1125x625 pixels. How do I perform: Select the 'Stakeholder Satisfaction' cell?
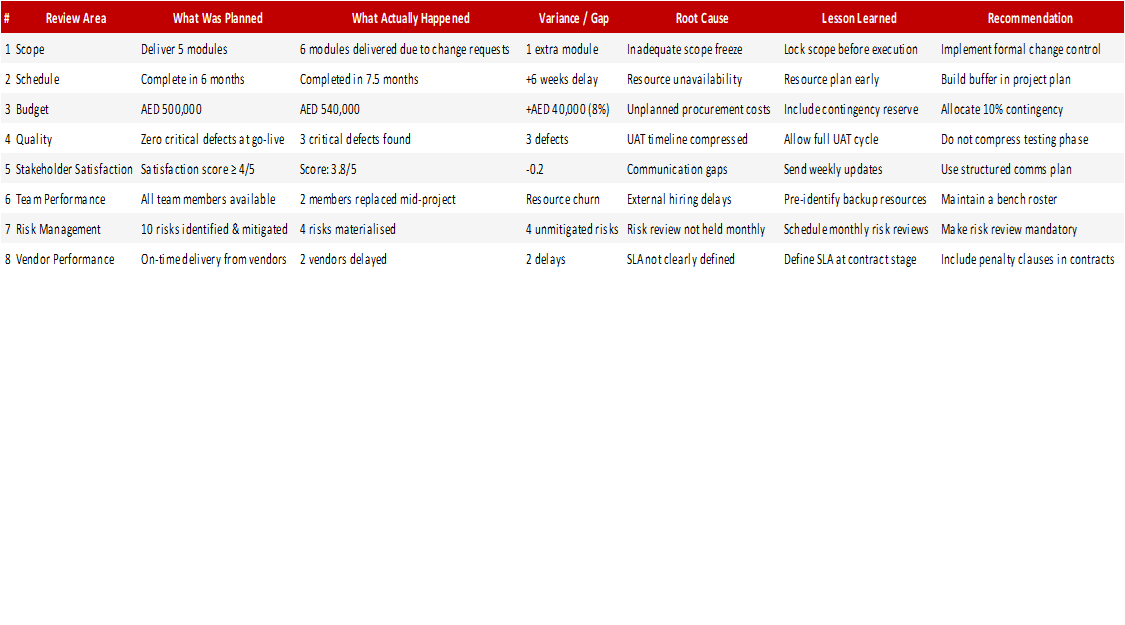74,169
